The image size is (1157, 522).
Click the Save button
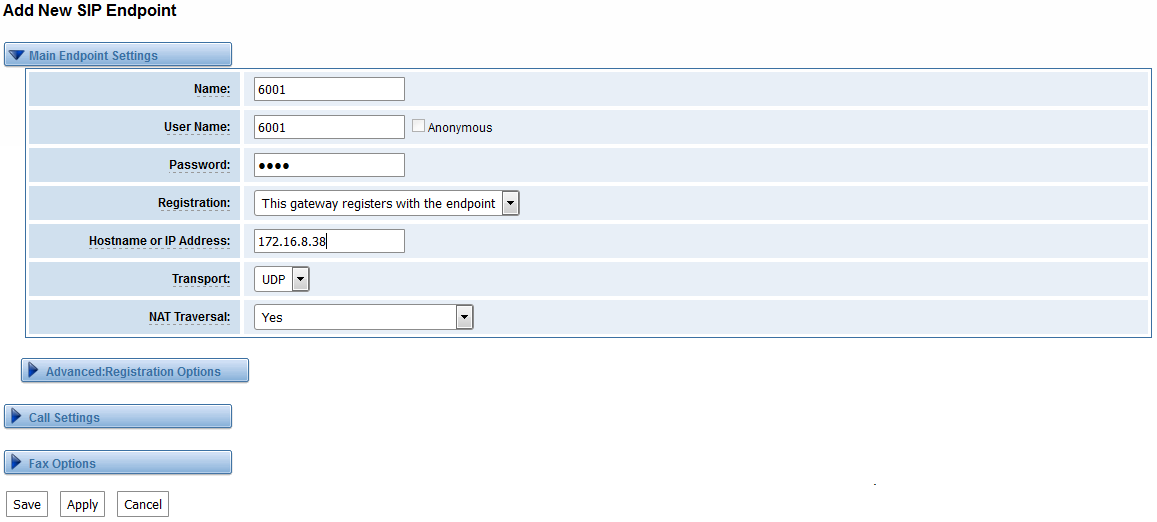(x=27, y=504)
